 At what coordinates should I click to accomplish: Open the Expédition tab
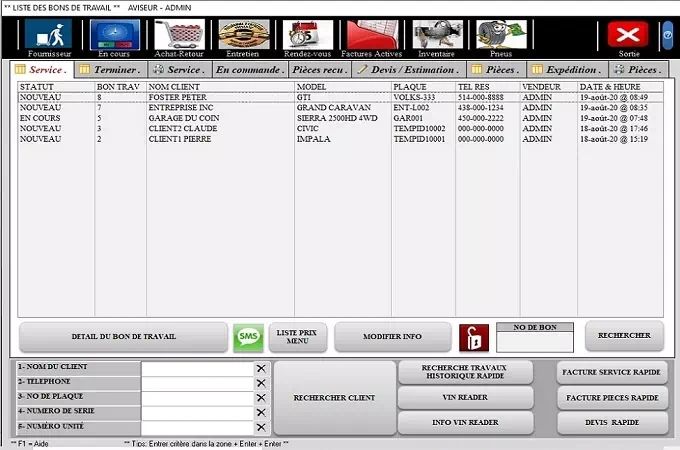click(567, 70)
